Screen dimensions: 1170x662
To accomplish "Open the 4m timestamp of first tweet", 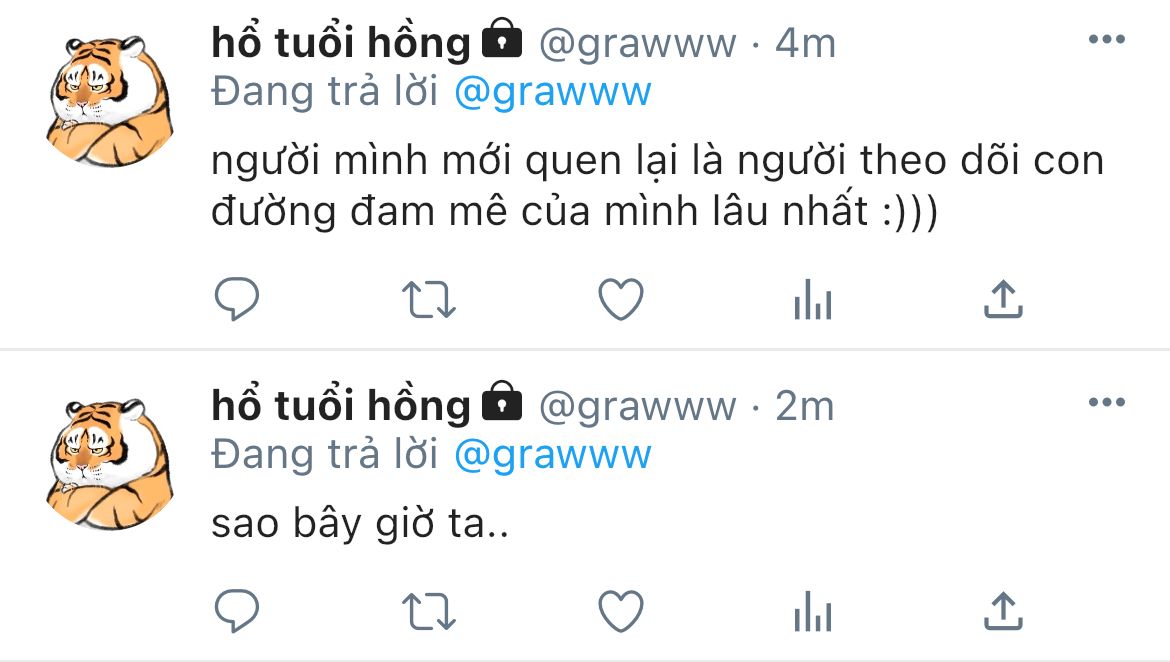I will pos(805,43).
